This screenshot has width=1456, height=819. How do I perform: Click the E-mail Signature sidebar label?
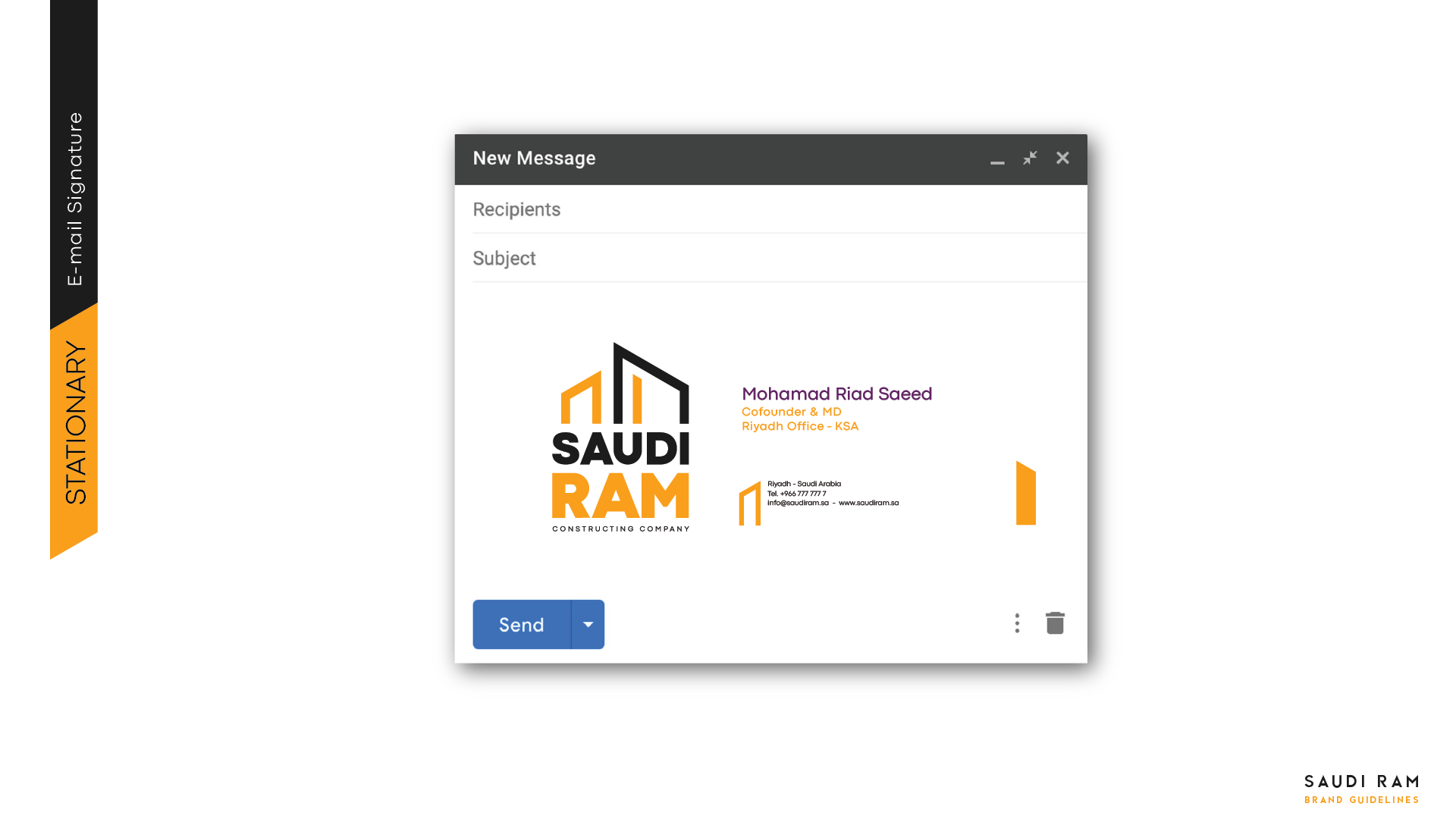coord(74,199)
